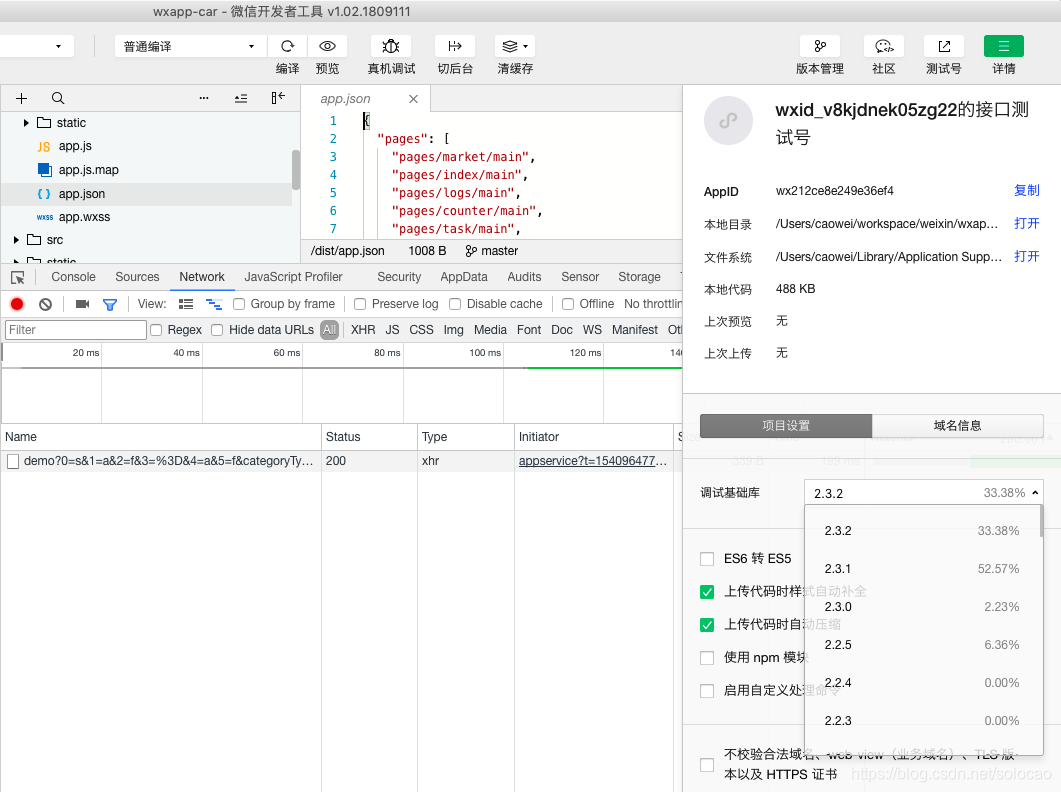Enable Group by frame checkbox
Image resolution: width=1061 pixels, height=792 pixels.
point(239,304)
